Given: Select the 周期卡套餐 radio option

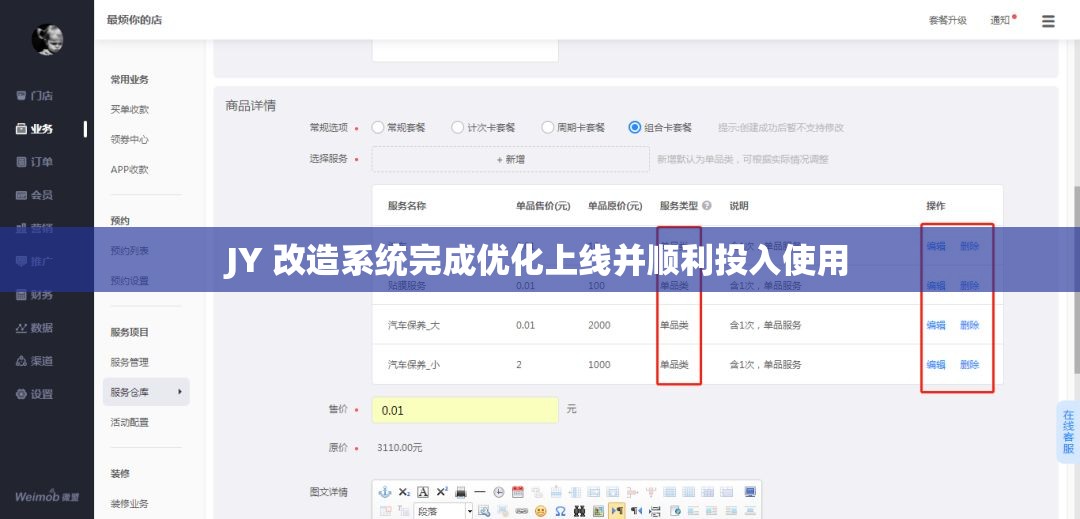Looking at the screenshot, I should click(548, 127).
